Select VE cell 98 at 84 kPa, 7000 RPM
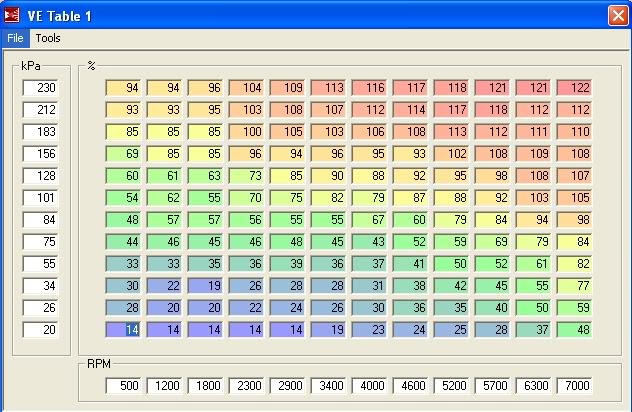 [575, 220]
